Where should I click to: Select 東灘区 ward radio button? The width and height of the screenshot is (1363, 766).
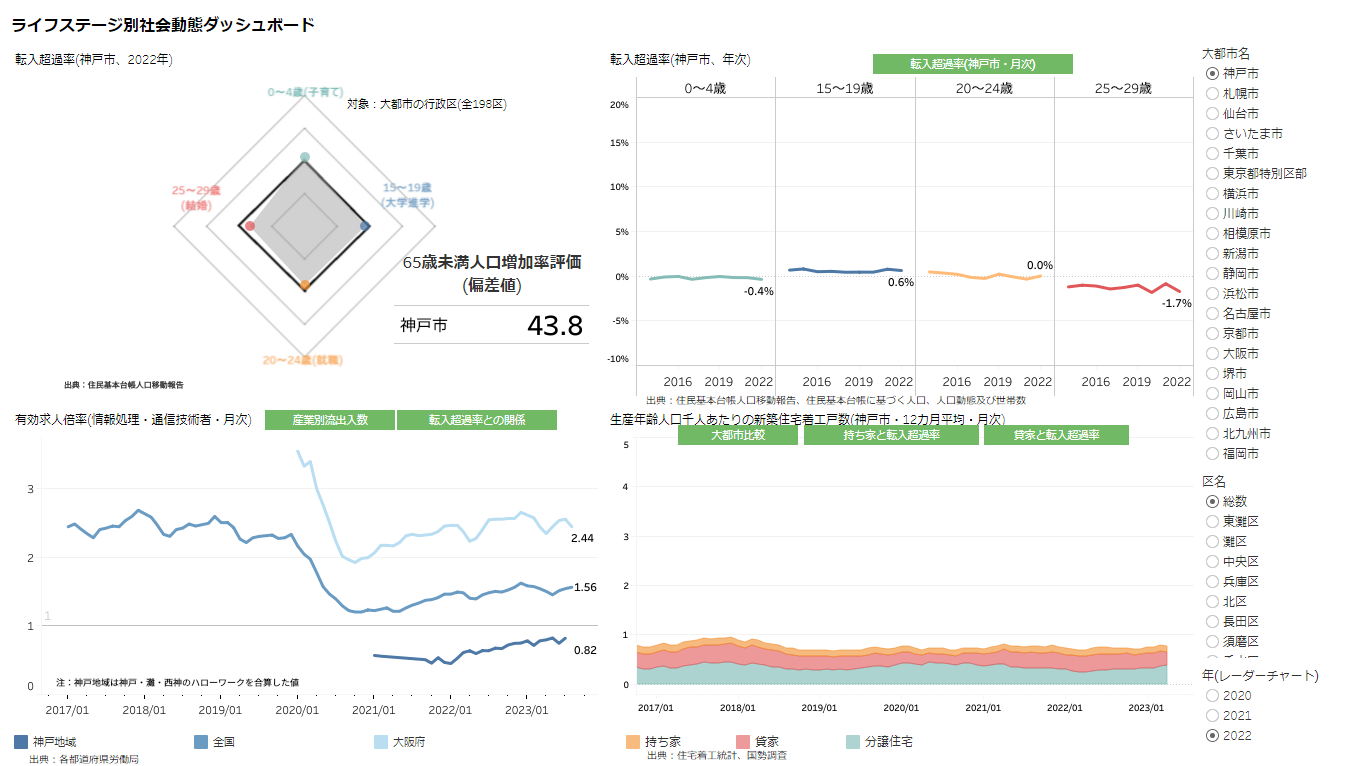[1213, 521]
